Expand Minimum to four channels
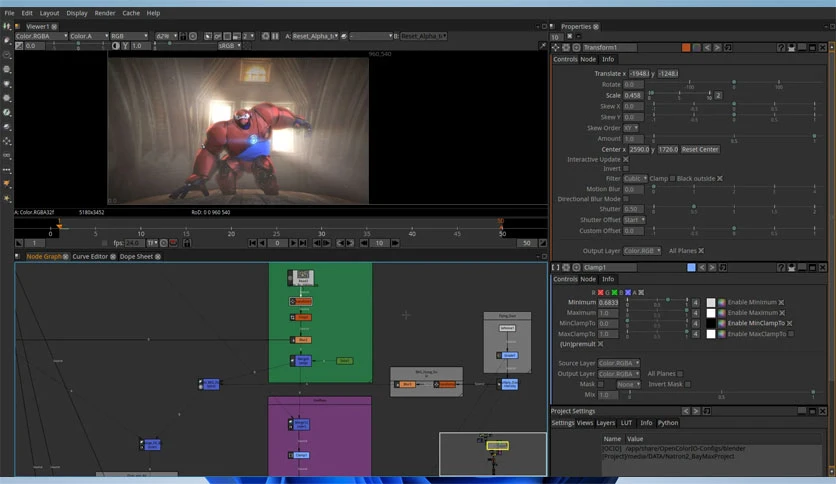Screen dimensions: 836x484 pyautogui.click(x=695, y=302)
